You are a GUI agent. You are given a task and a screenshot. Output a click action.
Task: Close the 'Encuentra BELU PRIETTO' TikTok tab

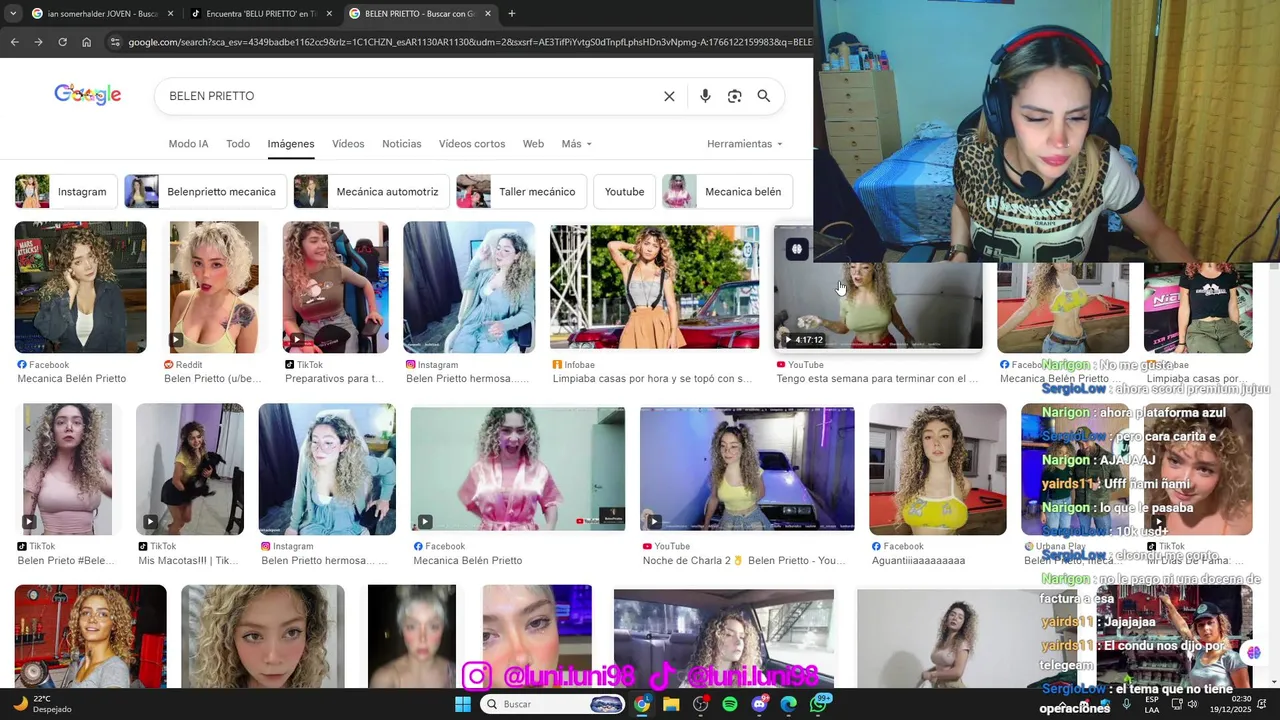pyautogui.click(x=329, y=14)
